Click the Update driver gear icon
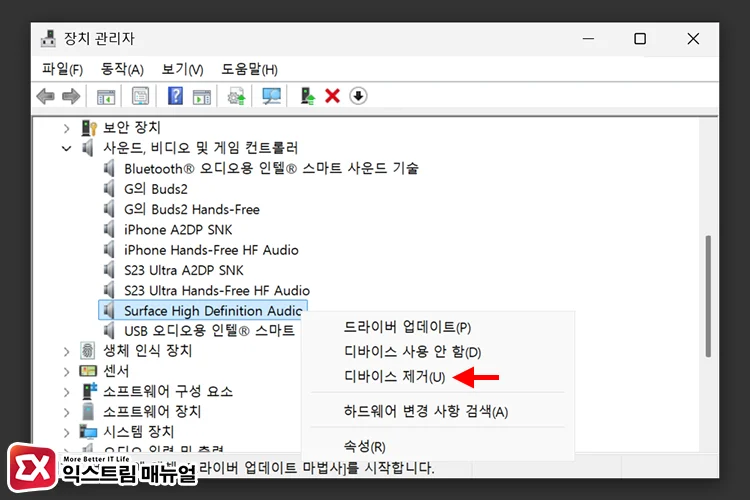Screen dimensions: 750x500 point(236,96)
